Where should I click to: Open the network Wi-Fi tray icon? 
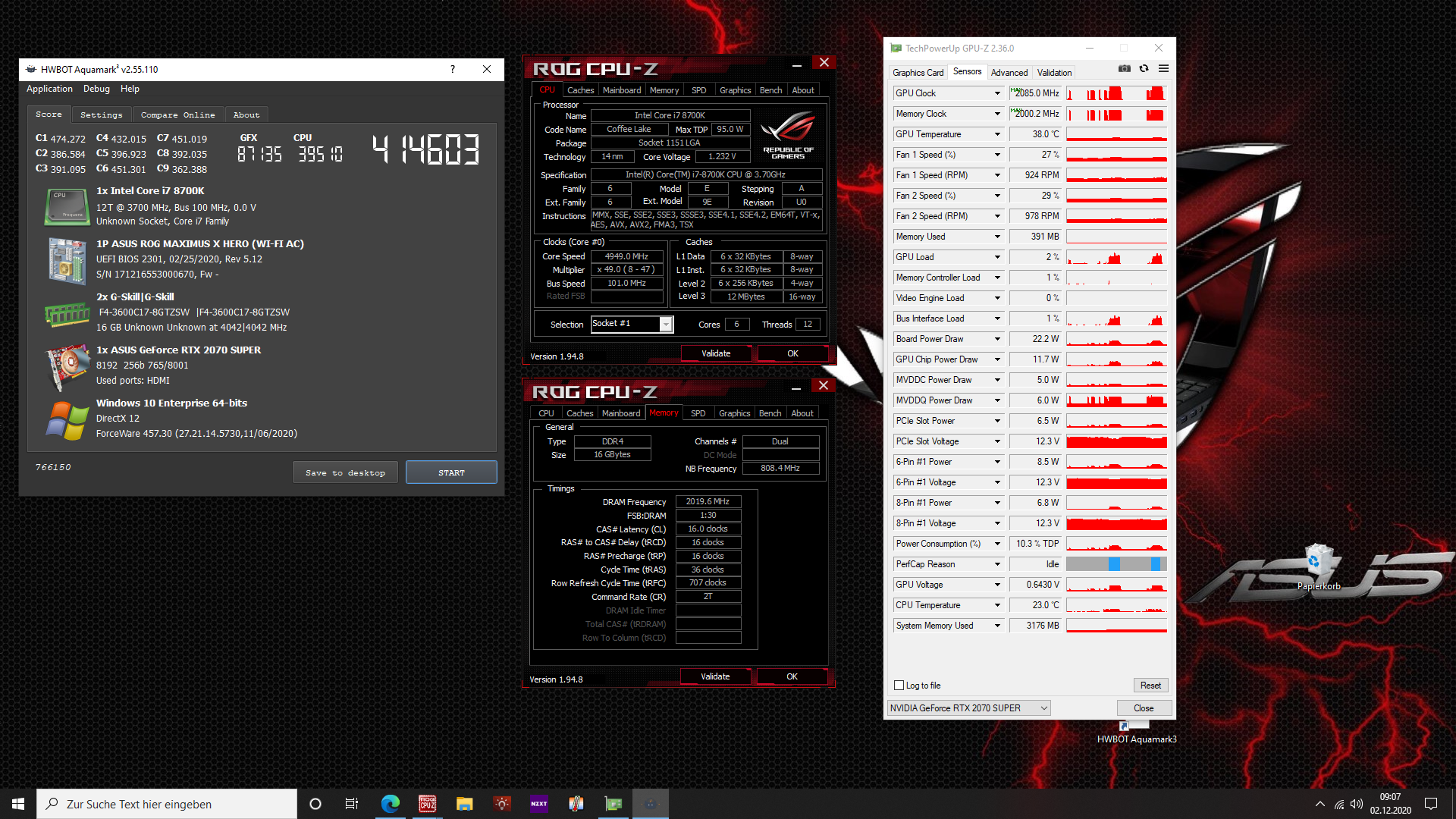1339,804
